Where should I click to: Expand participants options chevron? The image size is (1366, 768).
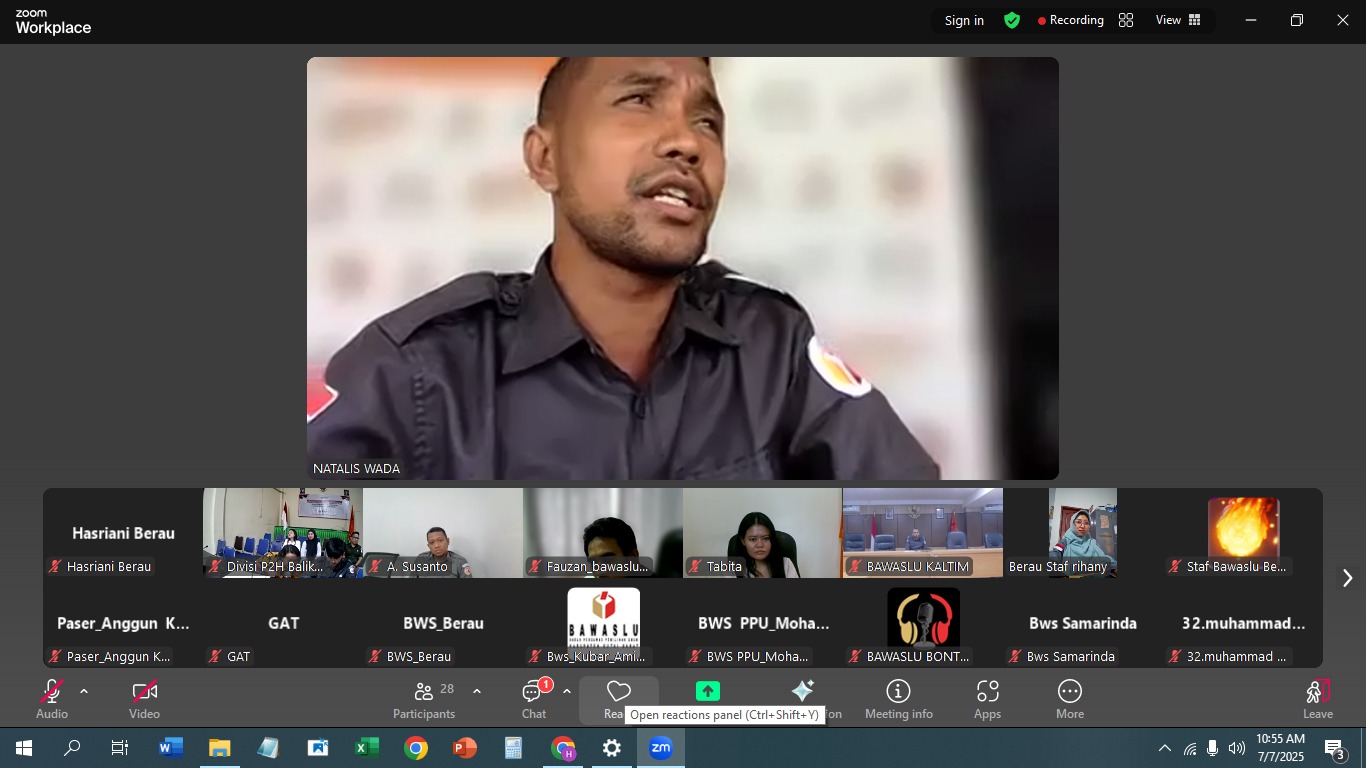[x=477, y=691]
